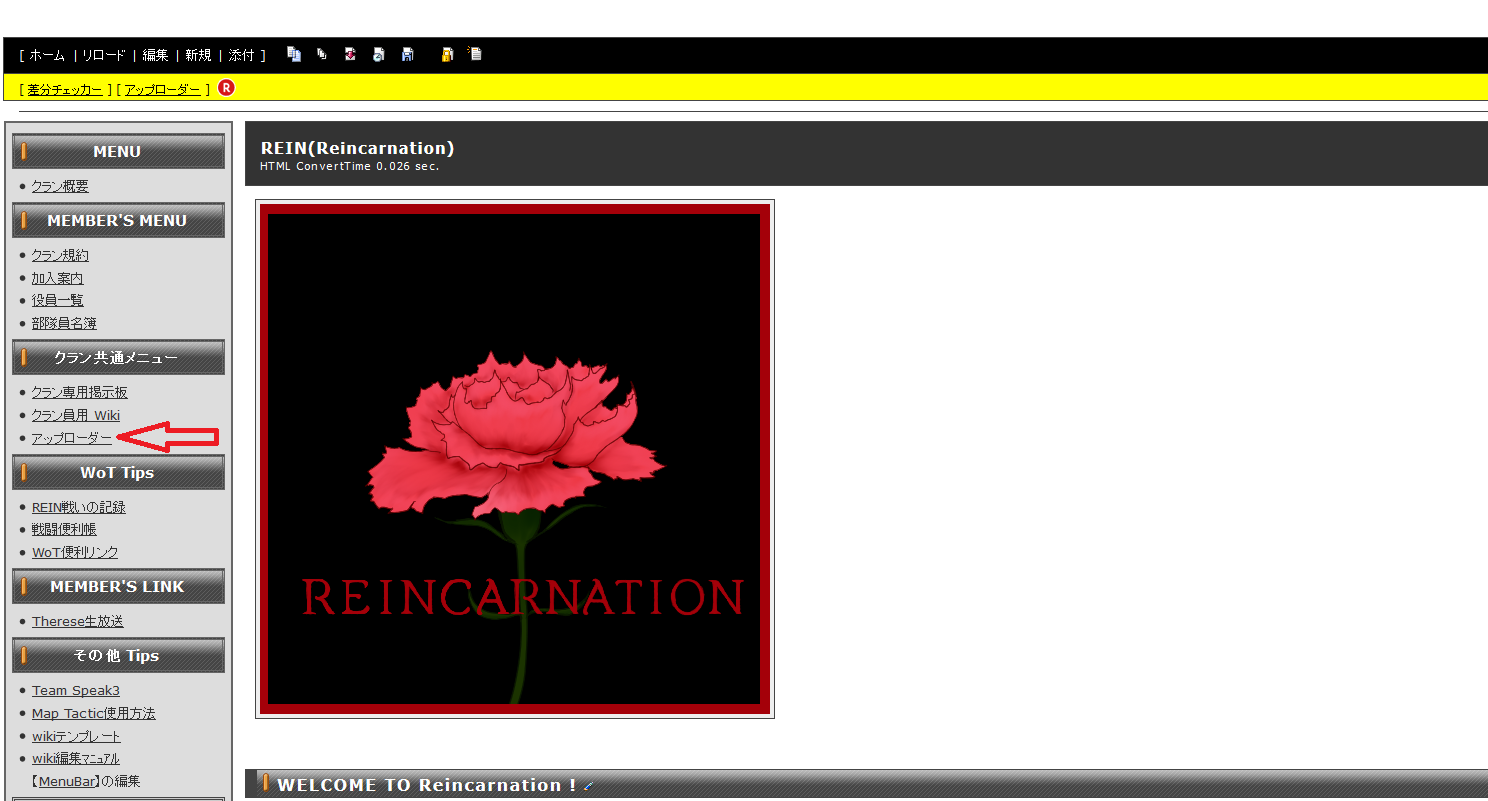The height and width of the screenshot is (801, 1488).
Task: Open the 差分チェッカー link in yellow bar
Action: tap(65, 90)
